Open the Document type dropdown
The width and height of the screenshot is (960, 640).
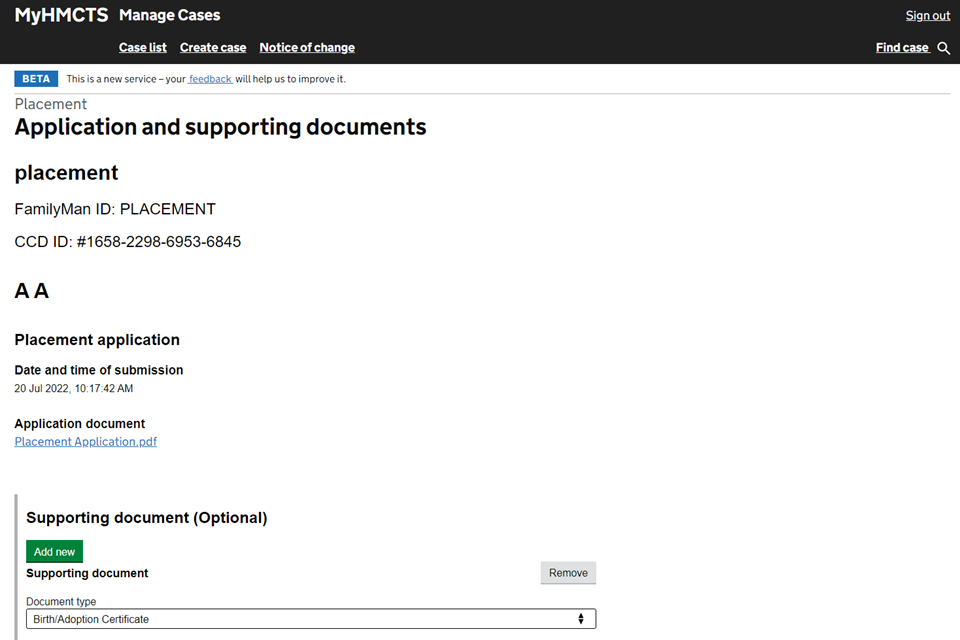[310, 619]
